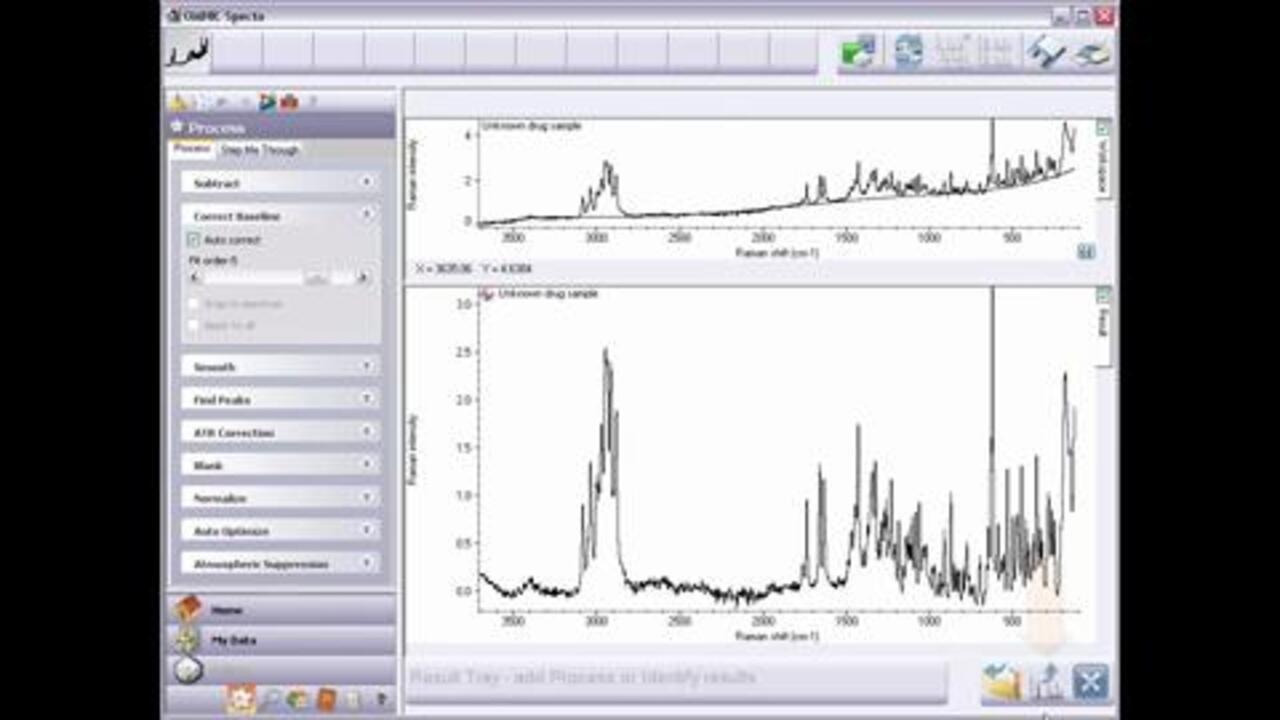The height and width of the screenshot is (720, 1280).
Task: Expand the Find Peaks section
Action: [x=280, y=400]
